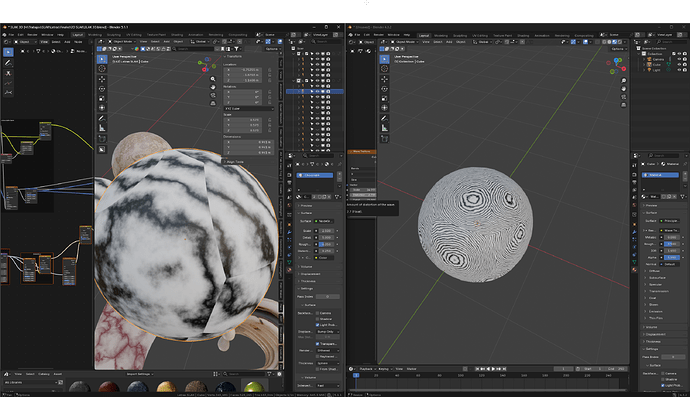Hide the Camera object in right outliner
Viewport: 690px width, 397px height.
(679, 59)
